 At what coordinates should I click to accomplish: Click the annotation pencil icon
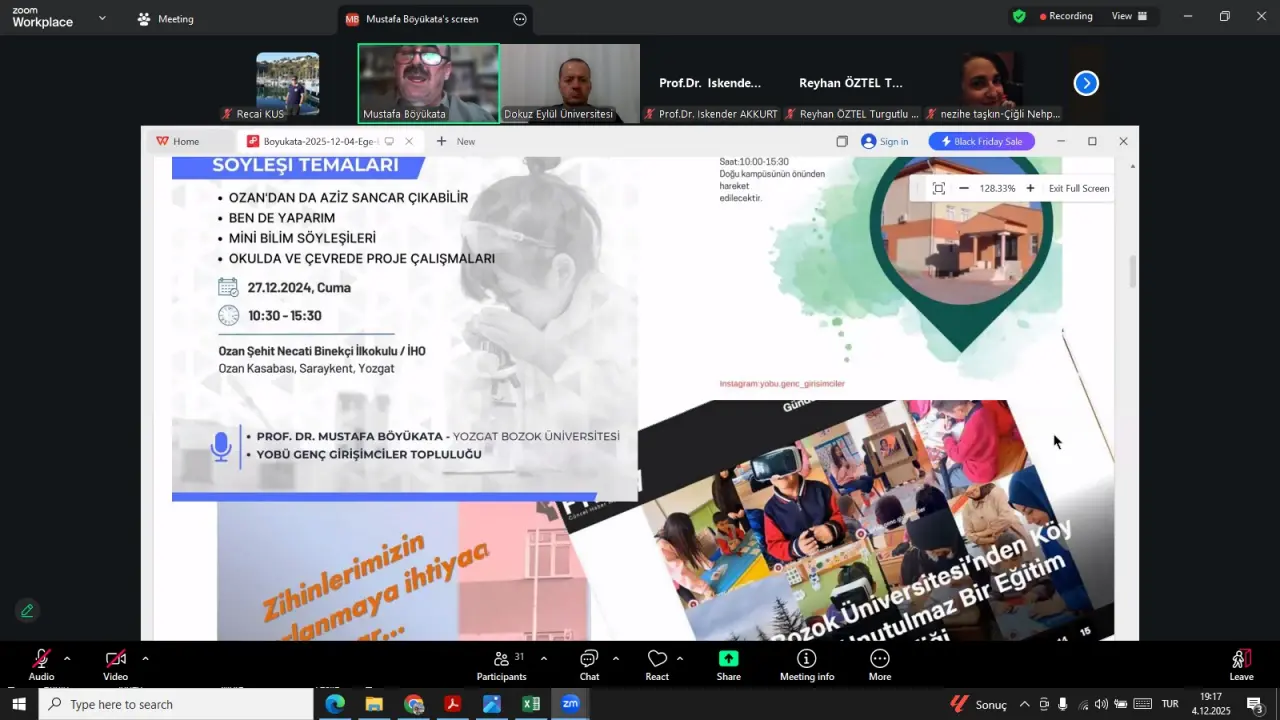pos(27,610)
